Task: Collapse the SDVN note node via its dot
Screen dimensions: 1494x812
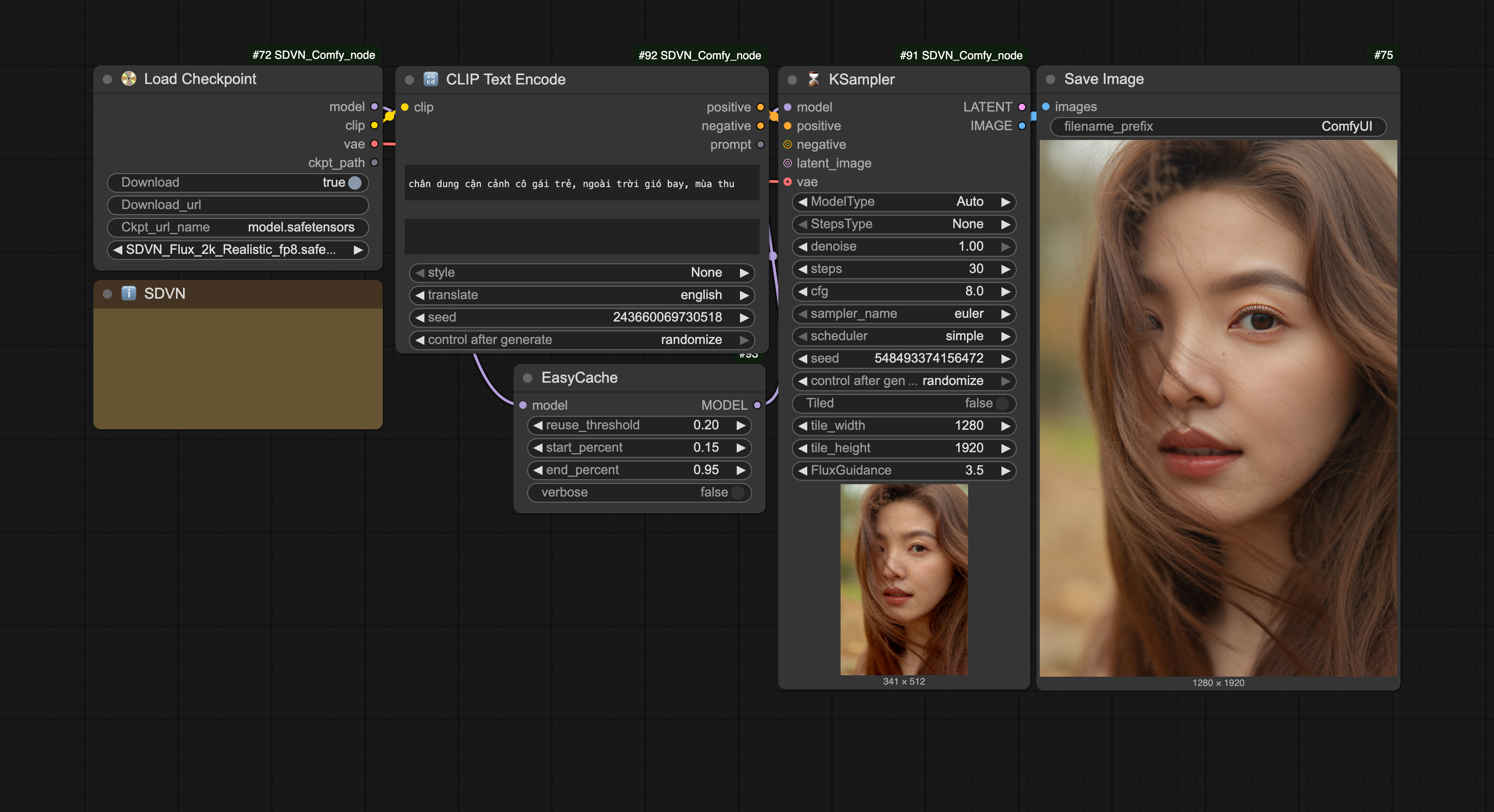Action: pos(107,294)
